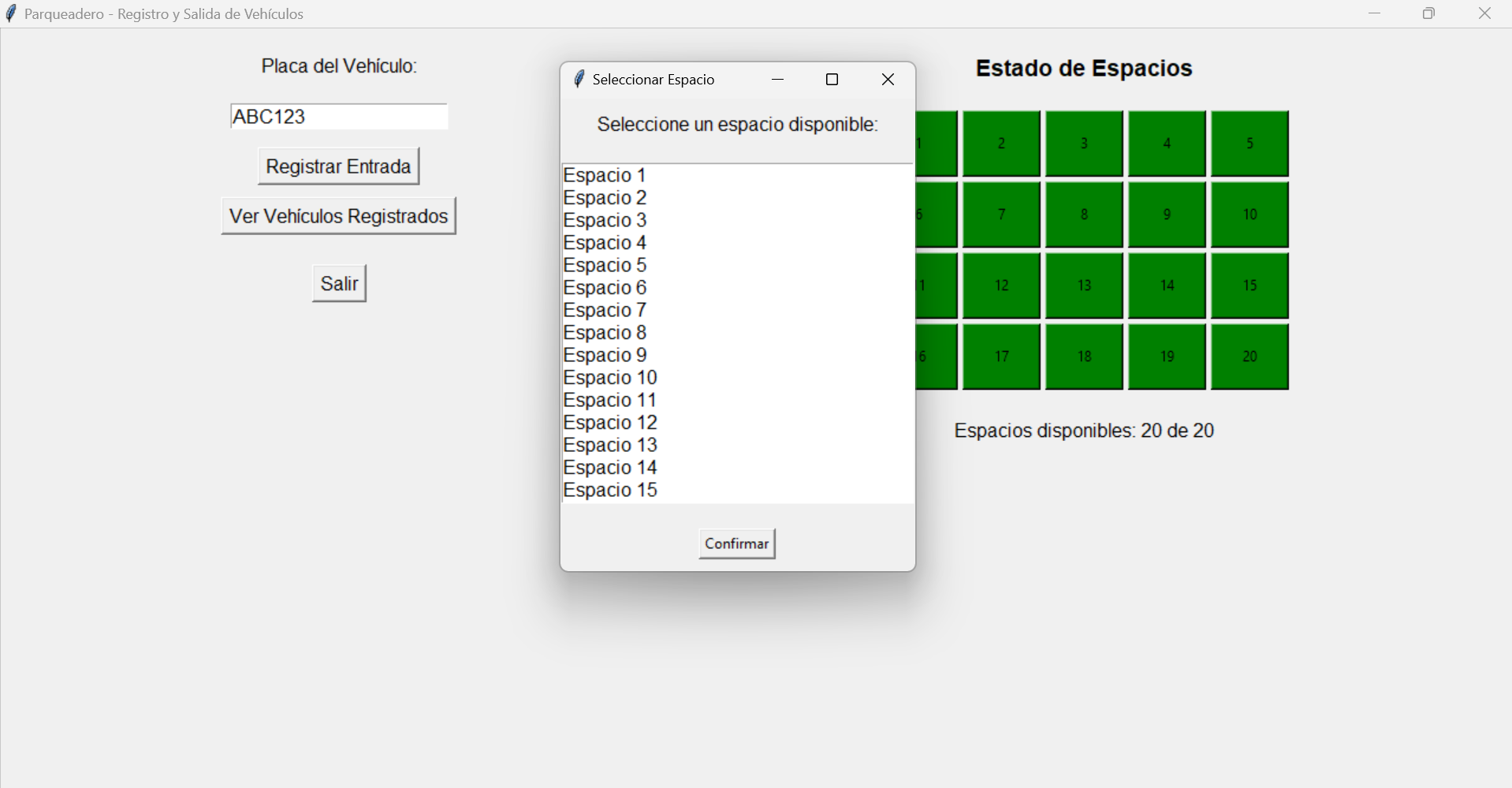Image resolution: width=1512 pixels, height=788 pixels.
Task: Click the Espacios disponibles: 20 de 20 text
Action: click(x=1084, y=431)
